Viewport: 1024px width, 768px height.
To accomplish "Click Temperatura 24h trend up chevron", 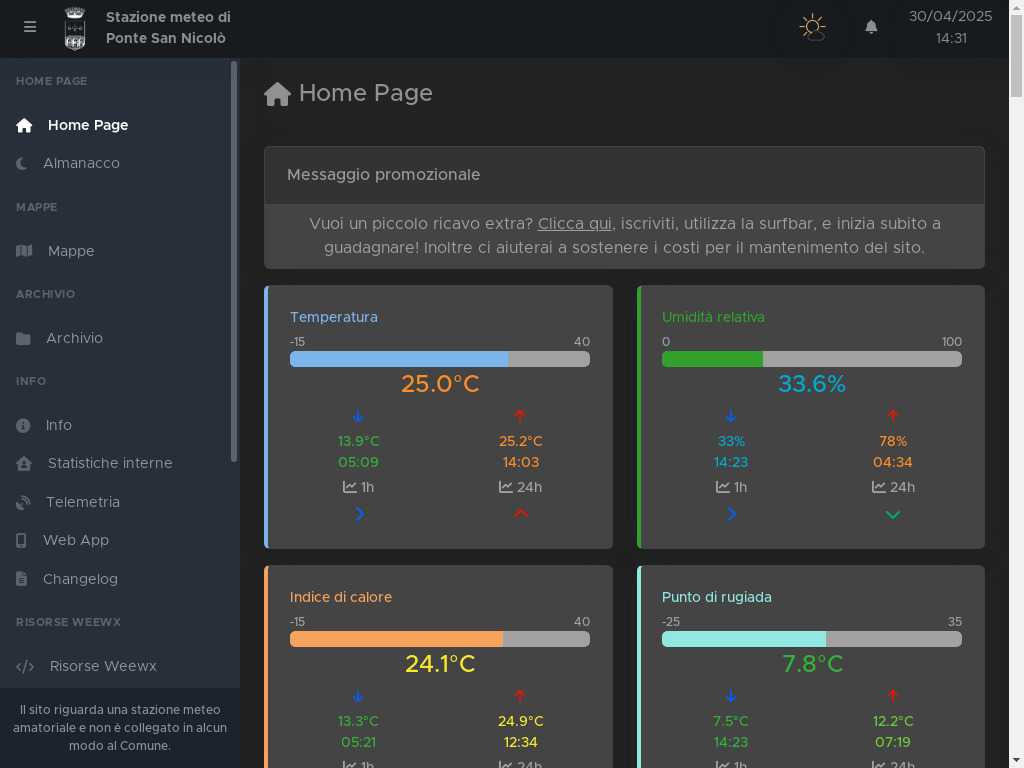I will (520, 513).
